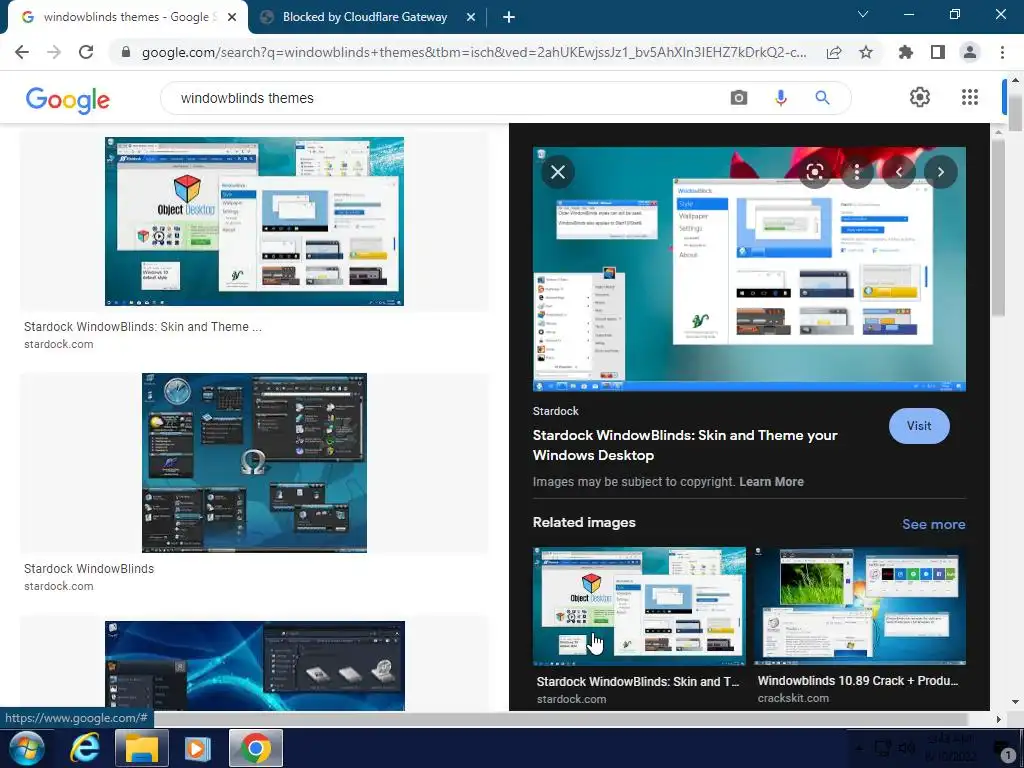Switch to windowblinds themes Google tab
Image resolution: width=1024 pixels, height=768 pixels.
125,17
